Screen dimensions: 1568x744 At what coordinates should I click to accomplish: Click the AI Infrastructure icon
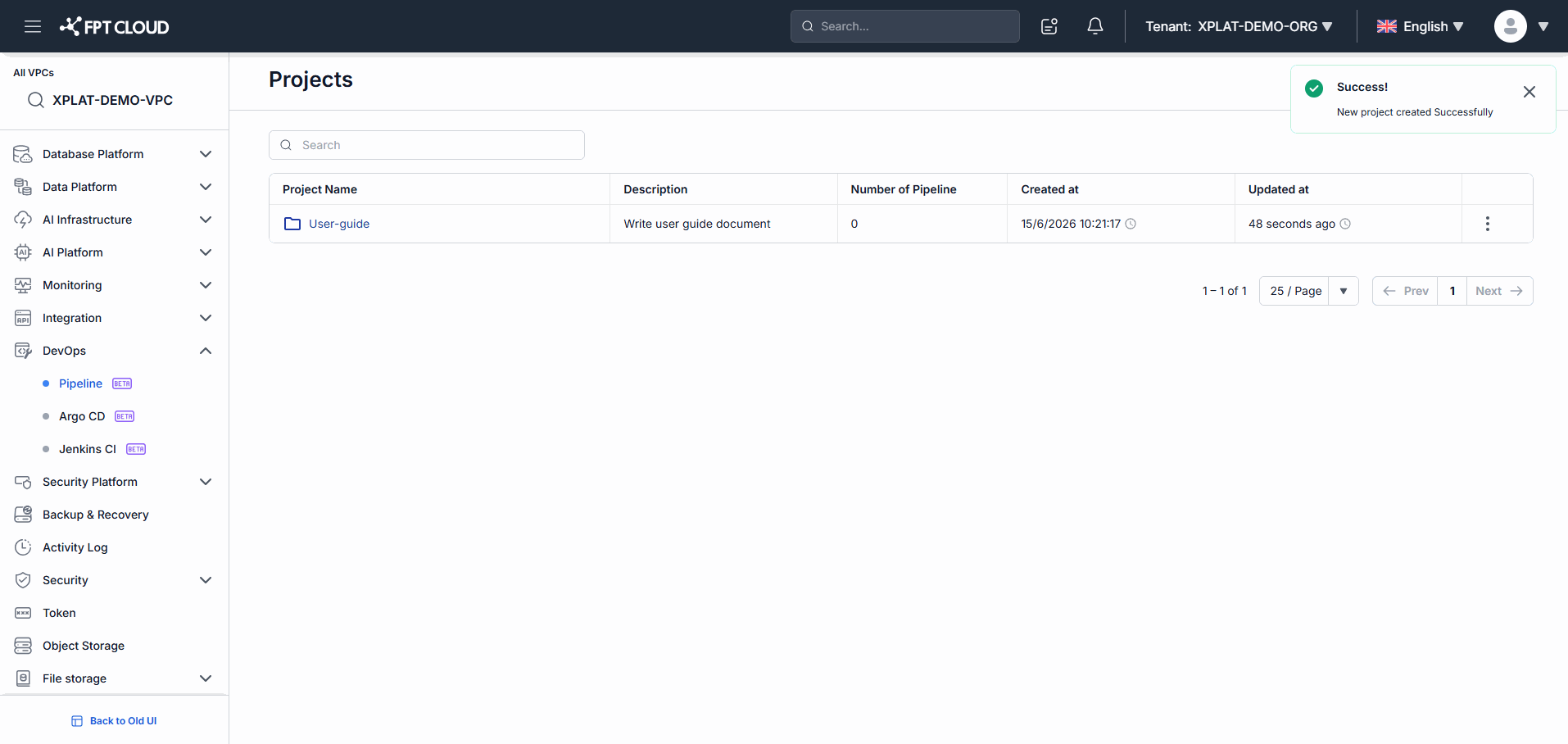[x=23, y=220]
